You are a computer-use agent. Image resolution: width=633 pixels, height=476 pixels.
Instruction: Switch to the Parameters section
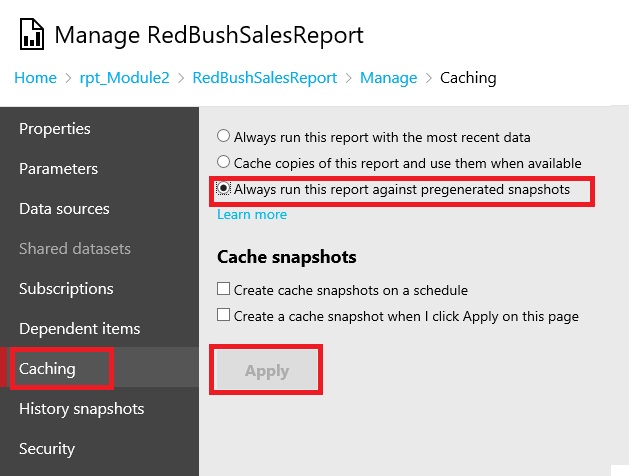point(59,169)
